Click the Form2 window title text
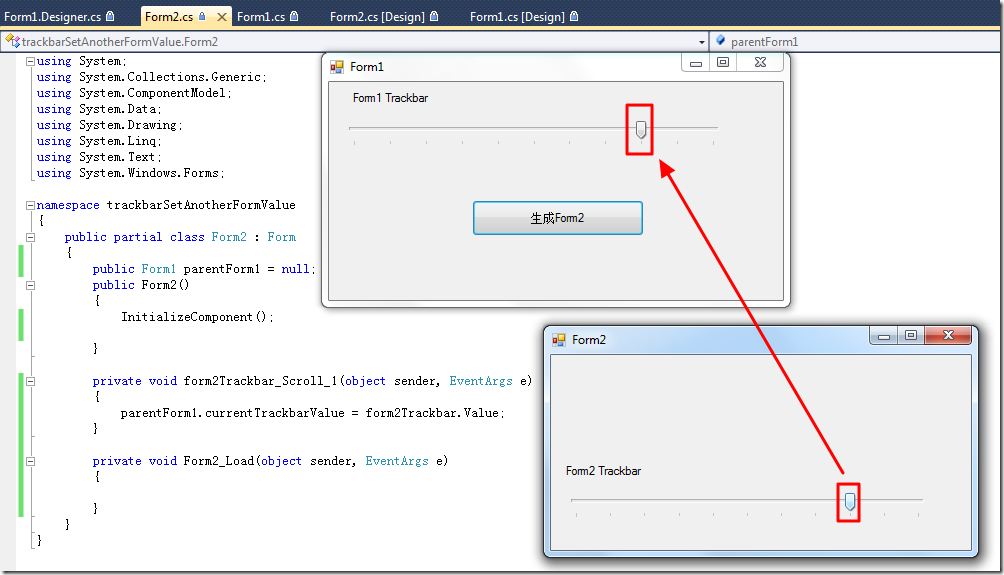This screenshot has width=1004, height=575. (589, 340)
